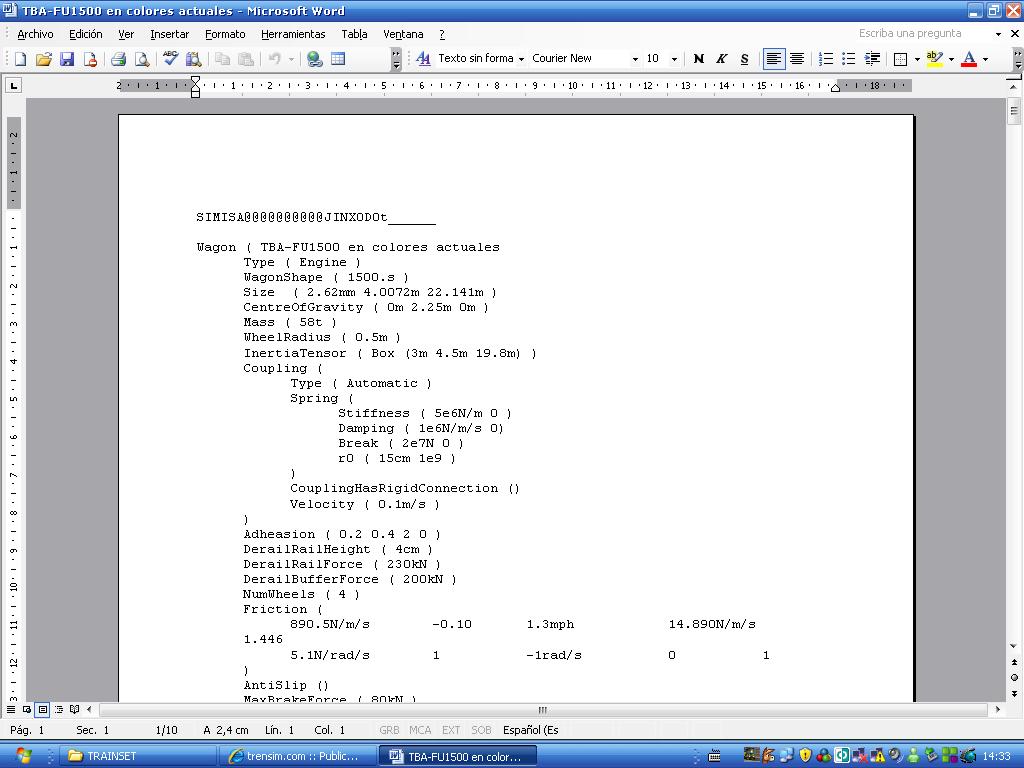The width and height of the screenshot is (1024, 768).
Task: Open the Formato menu
Action: (225, 34)
